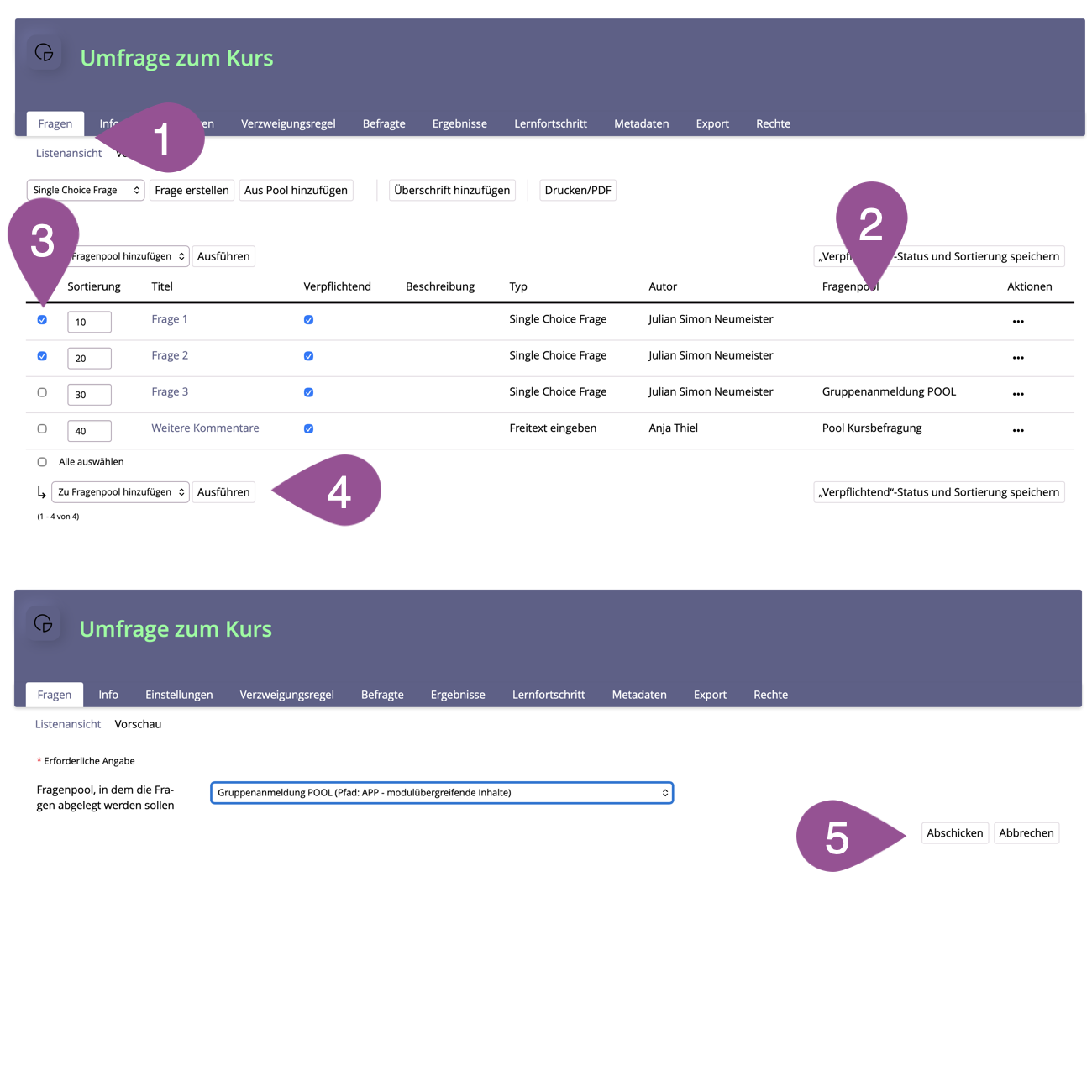The image size is (1092, 1092).
Task: Click the Frage erstellen button
Action: 192,191
